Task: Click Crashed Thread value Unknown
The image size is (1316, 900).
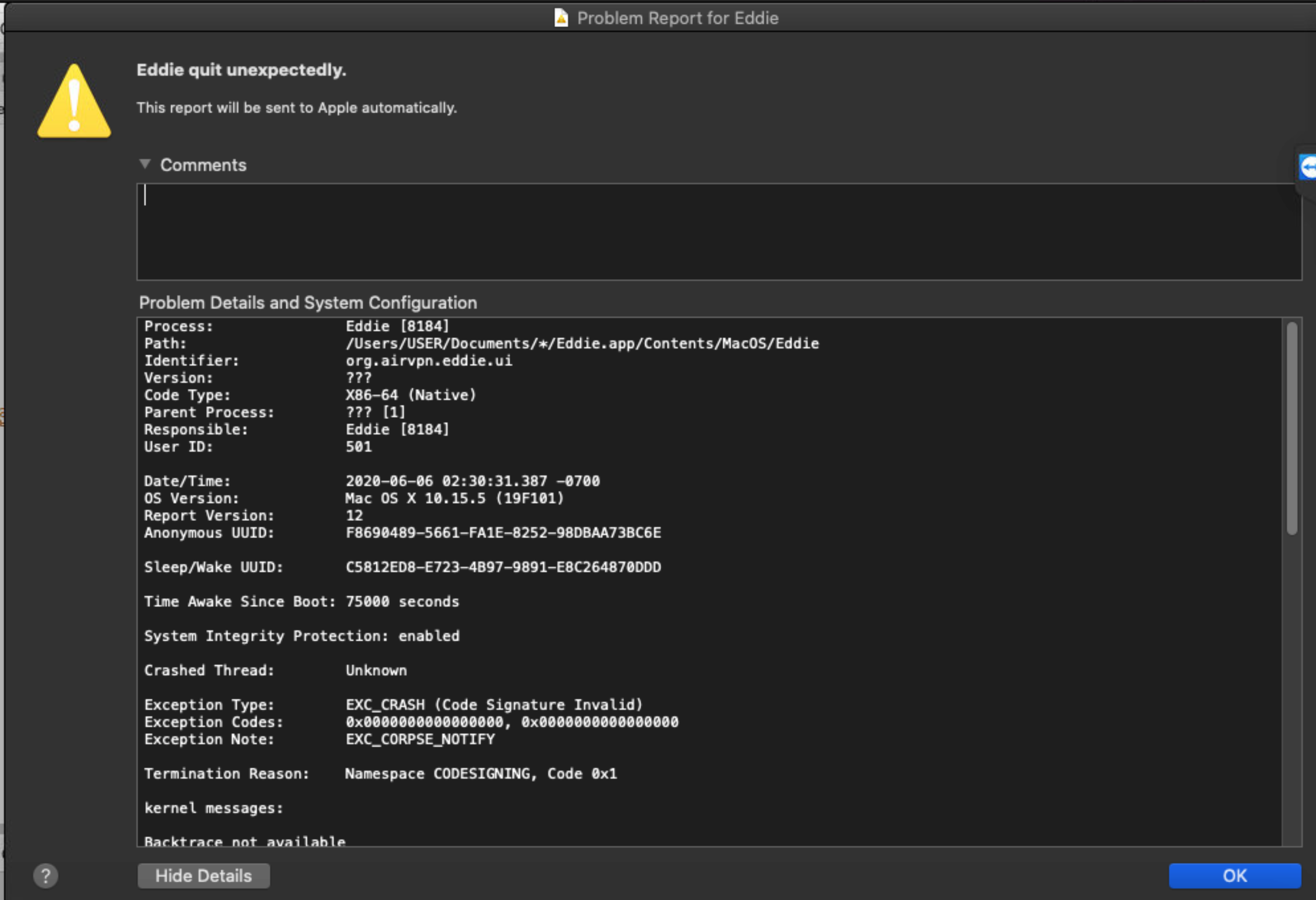Action: tap(376, 671)
